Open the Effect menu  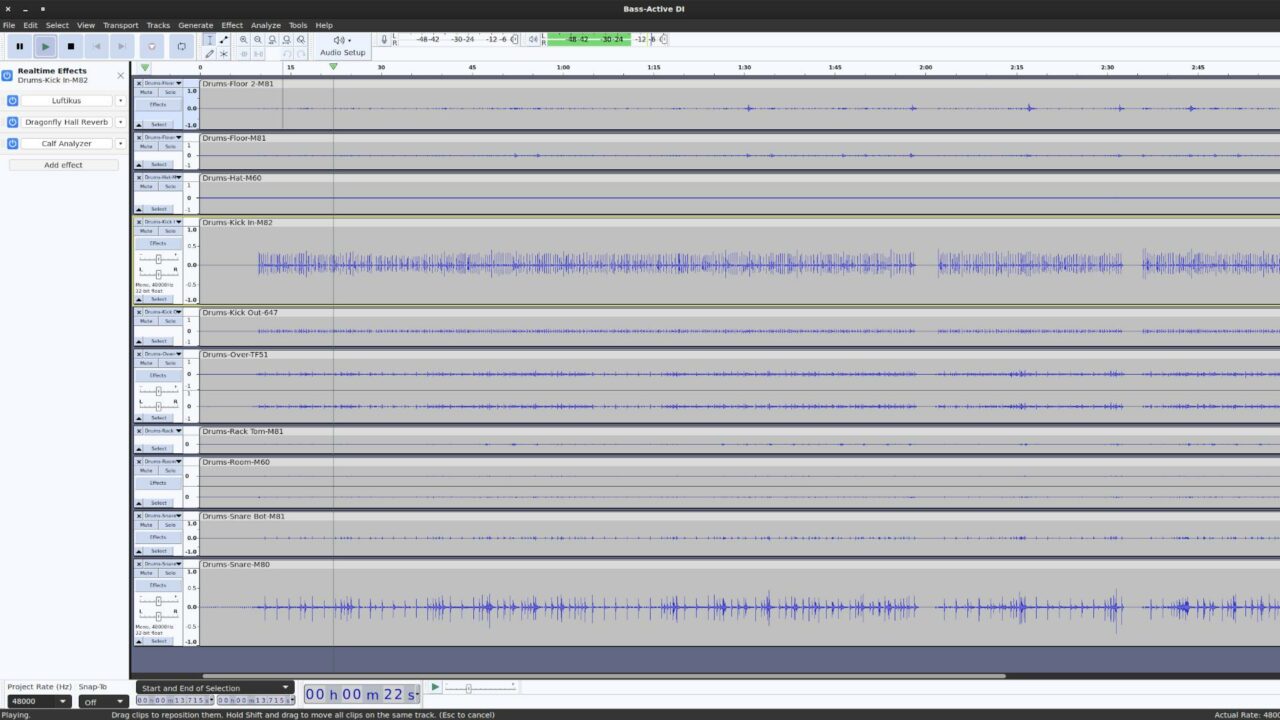232,25
